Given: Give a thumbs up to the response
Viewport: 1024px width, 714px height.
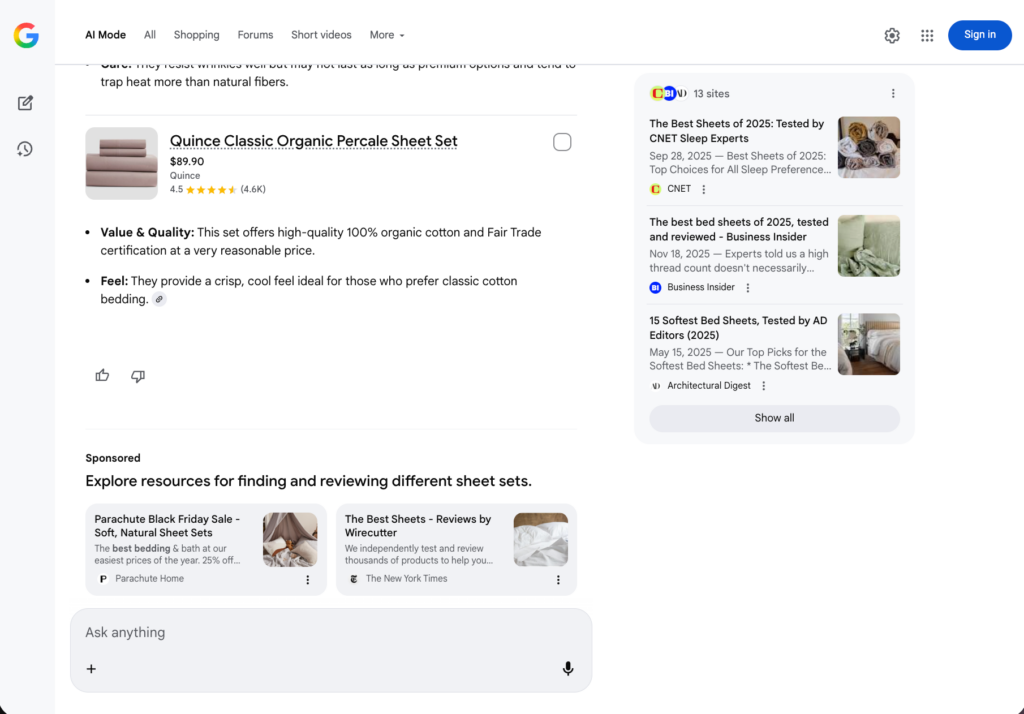Looking at the screenshot, I should coord(103,376).
